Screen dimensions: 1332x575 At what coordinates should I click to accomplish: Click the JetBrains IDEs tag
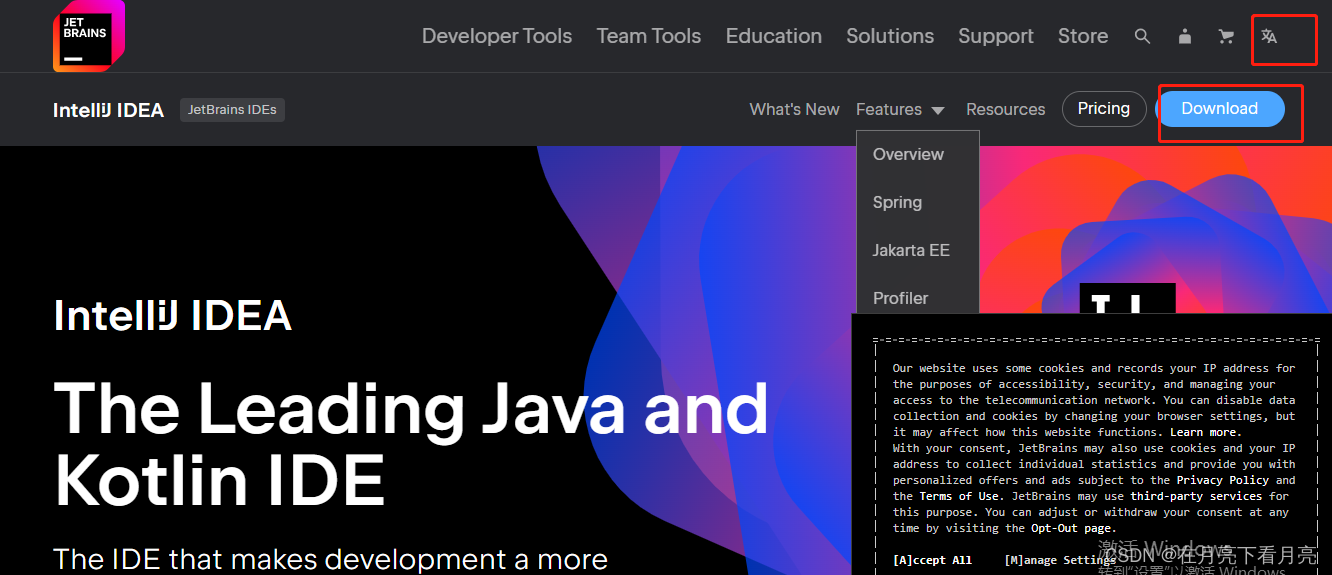pos(232,110)
